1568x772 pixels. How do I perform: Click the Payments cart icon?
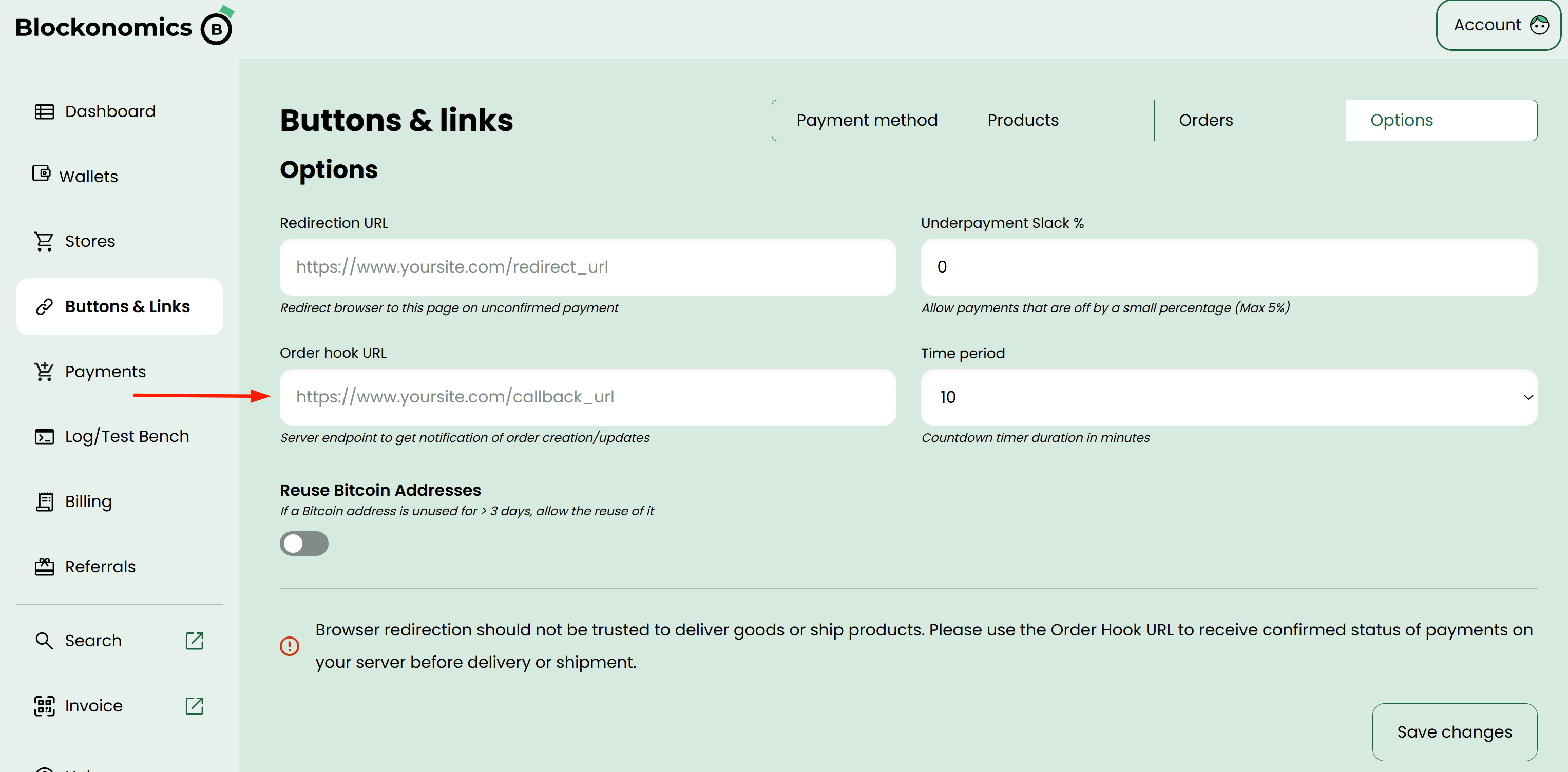[x=44, y=371]
